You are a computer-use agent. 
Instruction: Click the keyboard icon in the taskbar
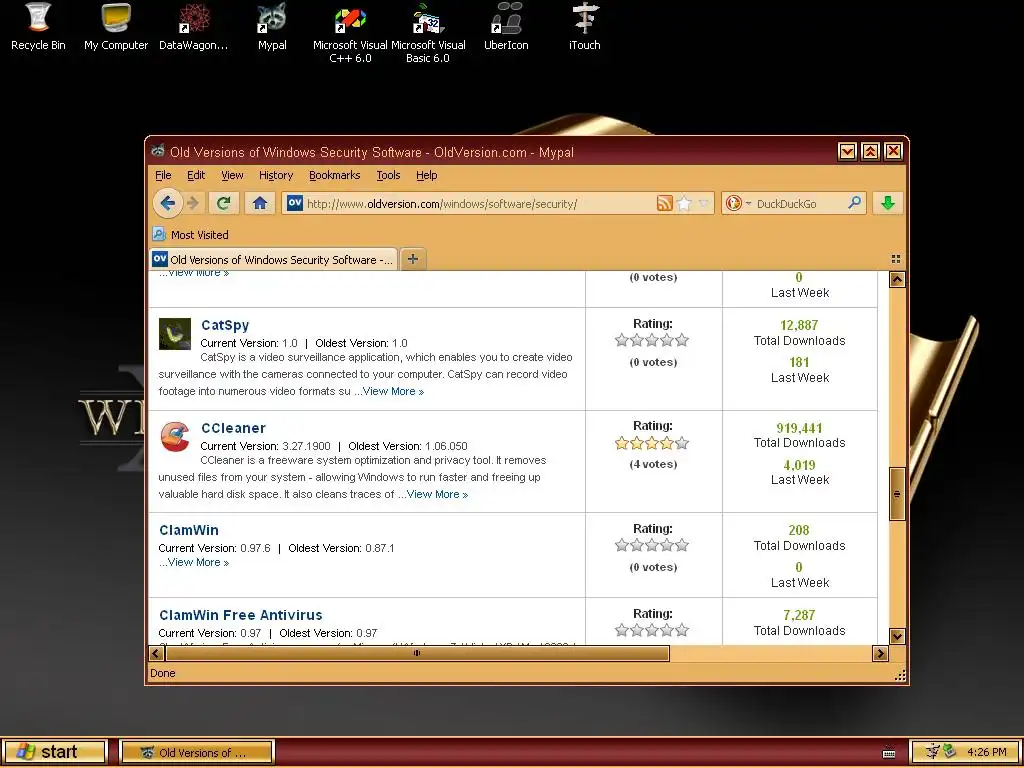[889, 752]
